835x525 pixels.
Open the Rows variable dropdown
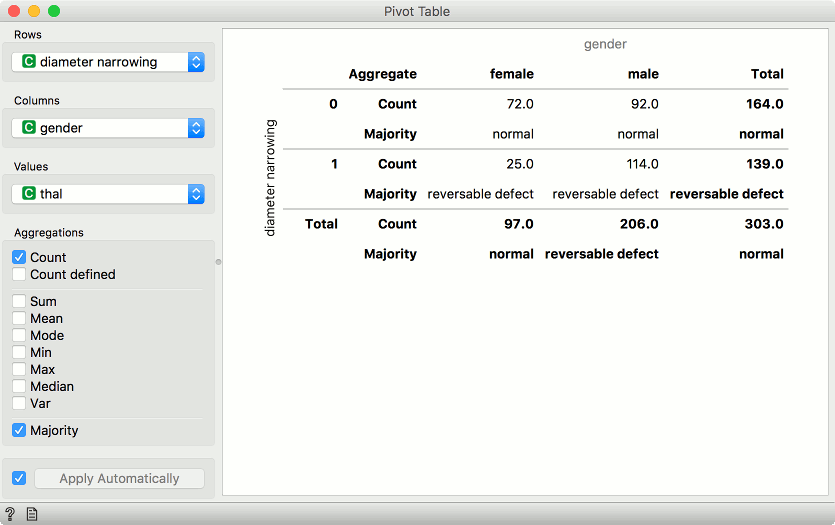108,62
